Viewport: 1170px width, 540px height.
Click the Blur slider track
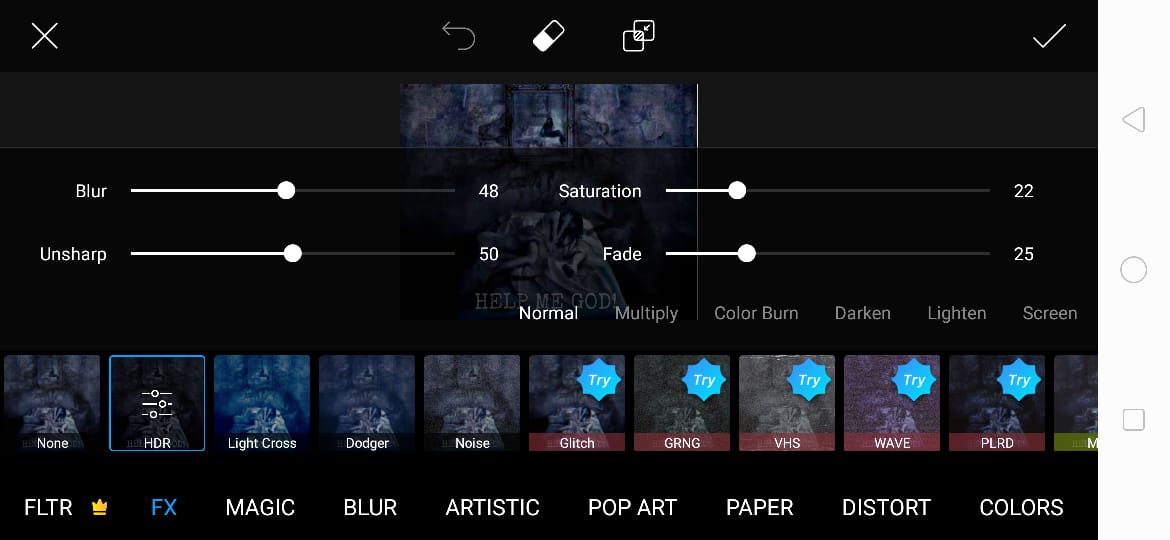tap(292, 191)
